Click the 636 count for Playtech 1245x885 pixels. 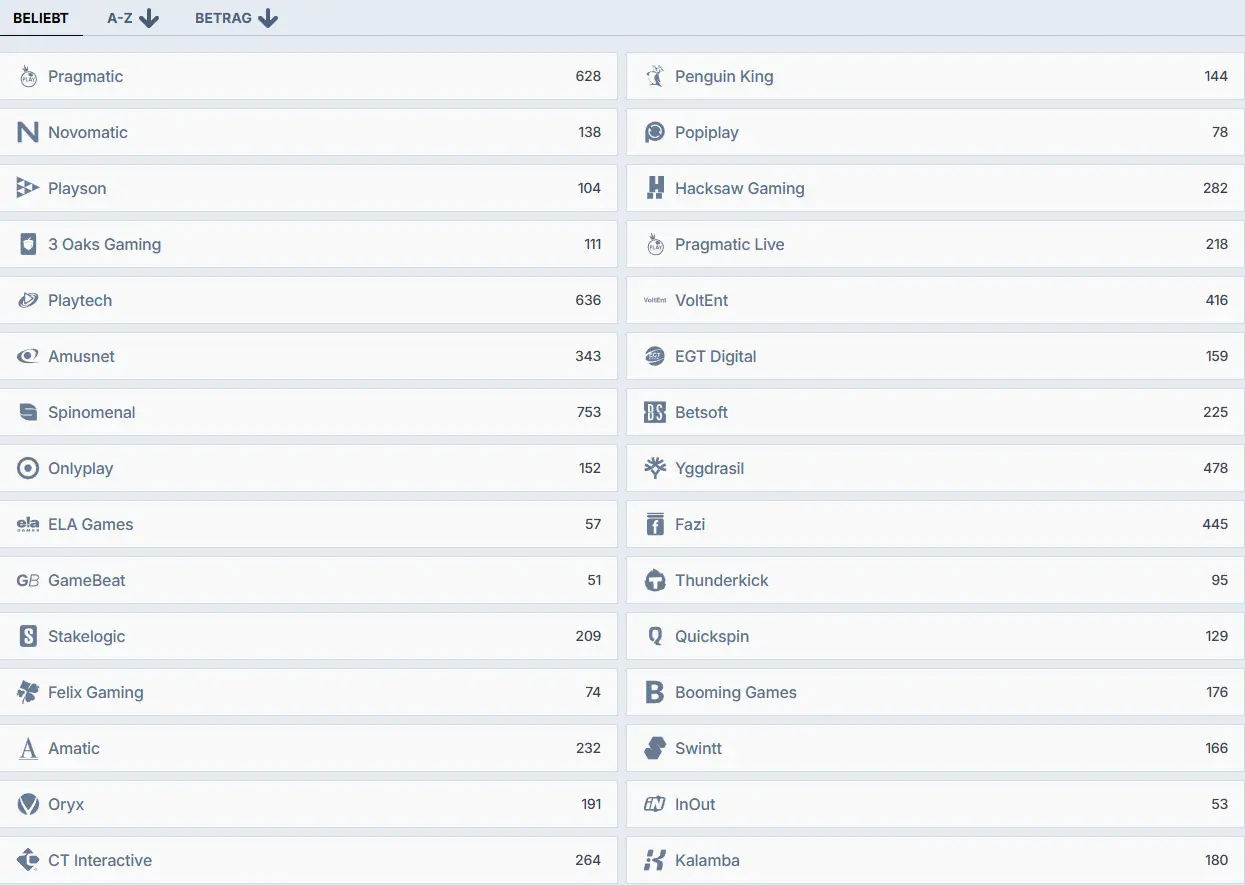click(588, 300)
